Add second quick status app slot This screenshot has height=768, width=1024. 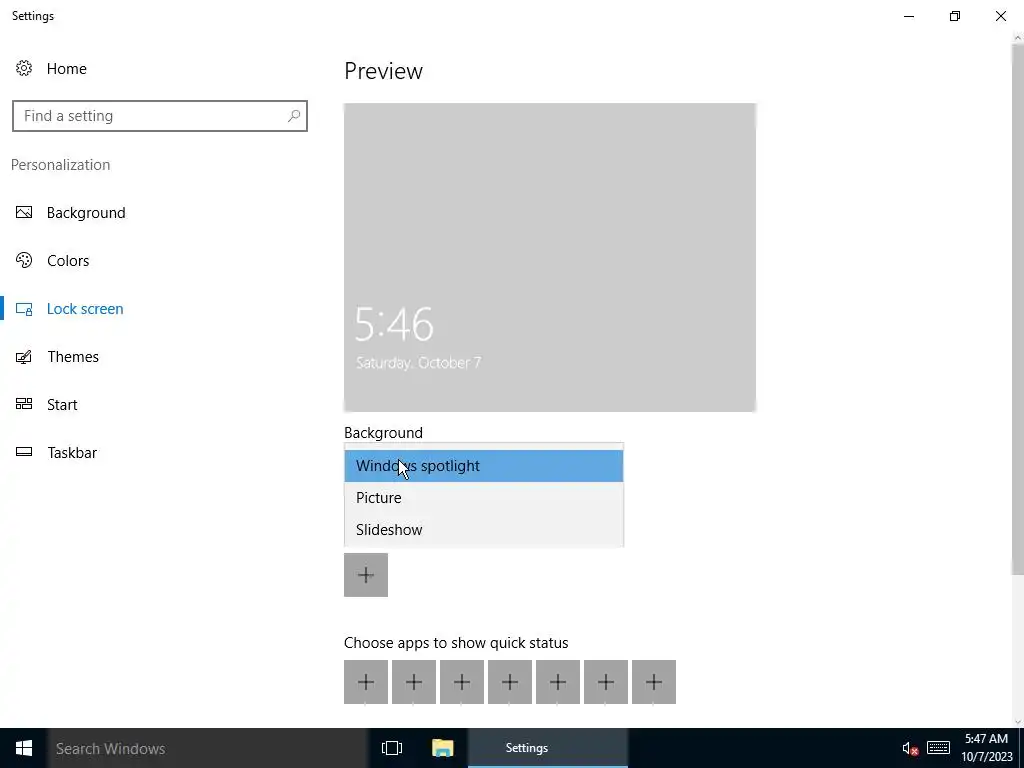[x=414, y=682]
